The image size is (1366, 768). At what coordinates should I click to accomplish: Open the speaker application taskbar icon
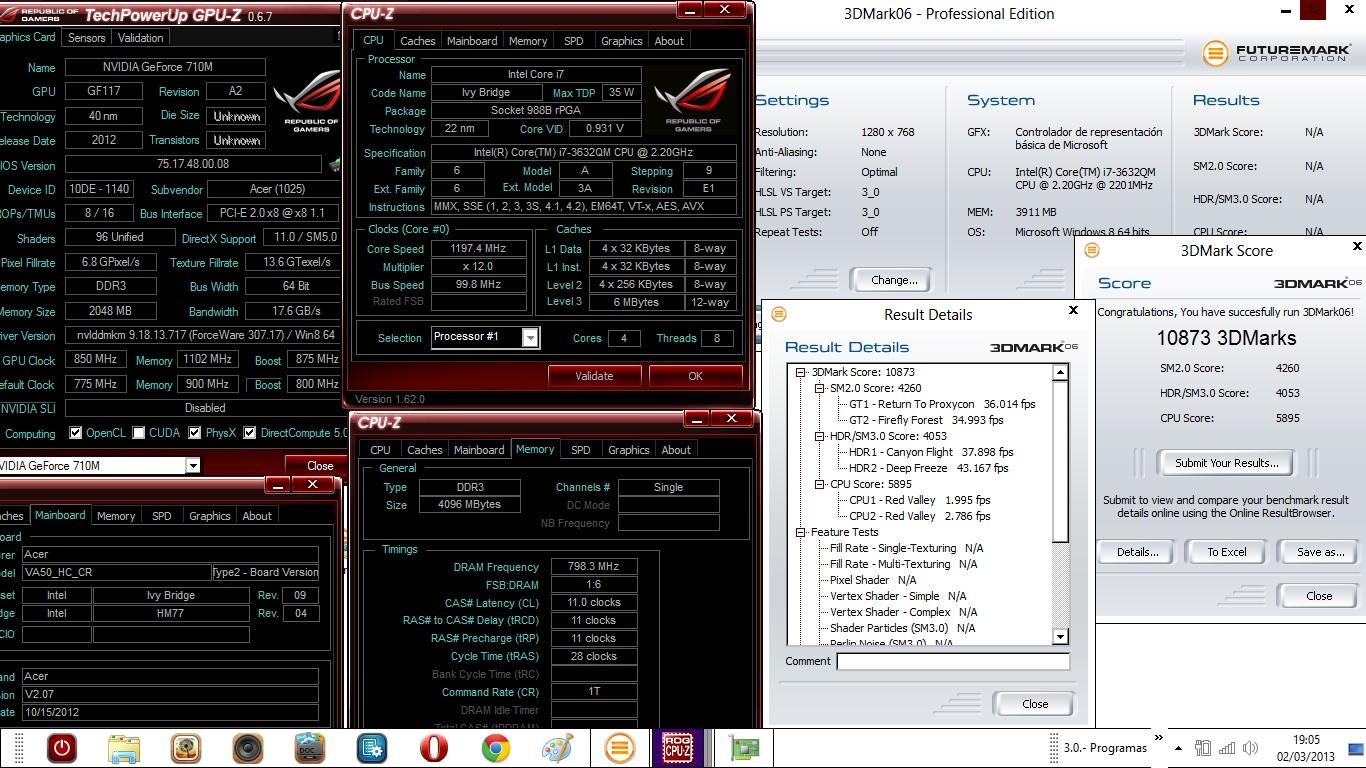coord(248,747)
